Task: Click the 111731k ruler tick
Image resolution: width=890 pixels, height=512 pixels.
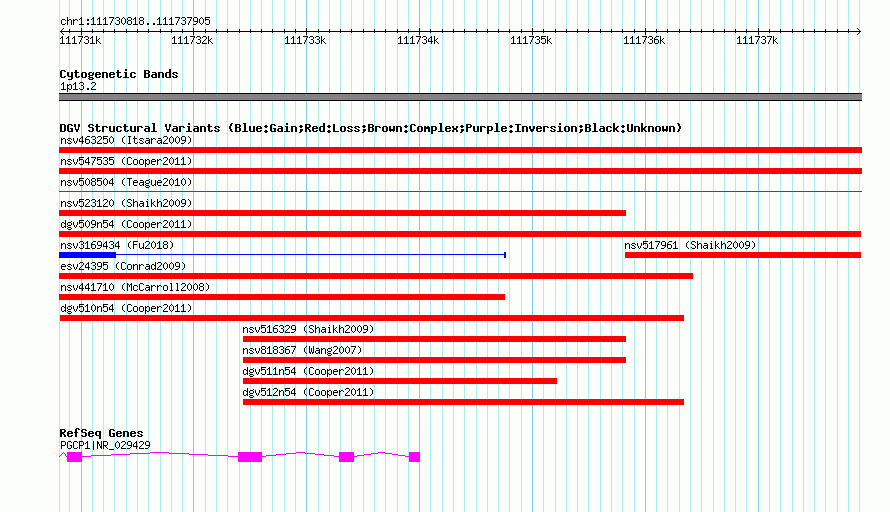Action: (x=81, y=40)
